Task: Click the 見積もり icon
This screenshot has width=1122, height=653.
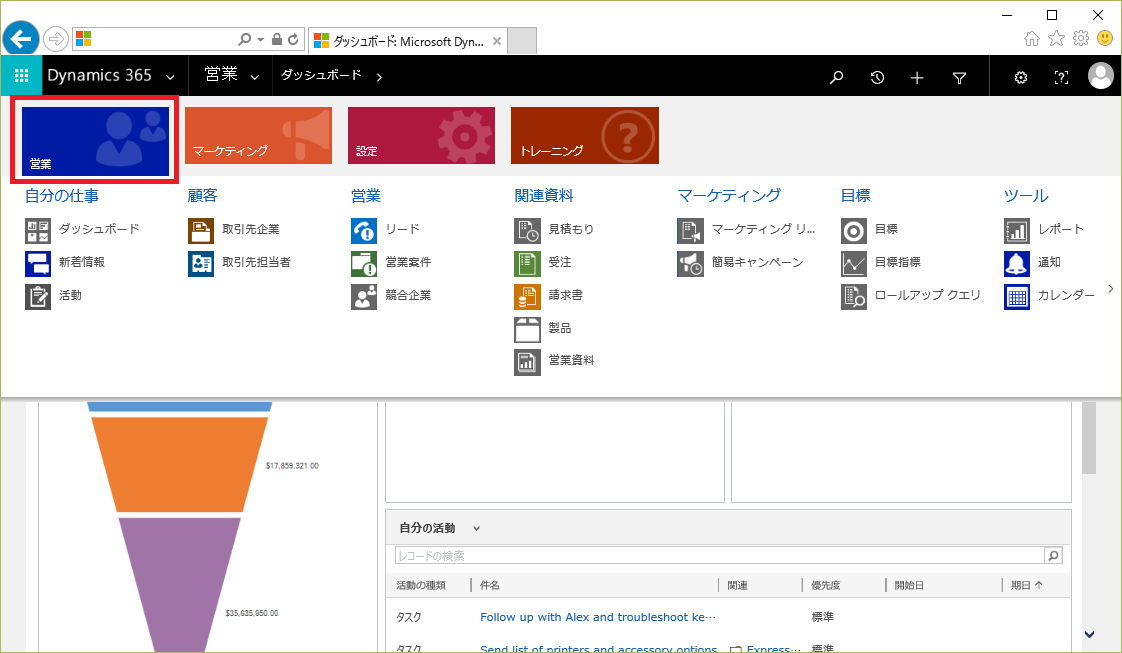Action: [x=527, y=231]
